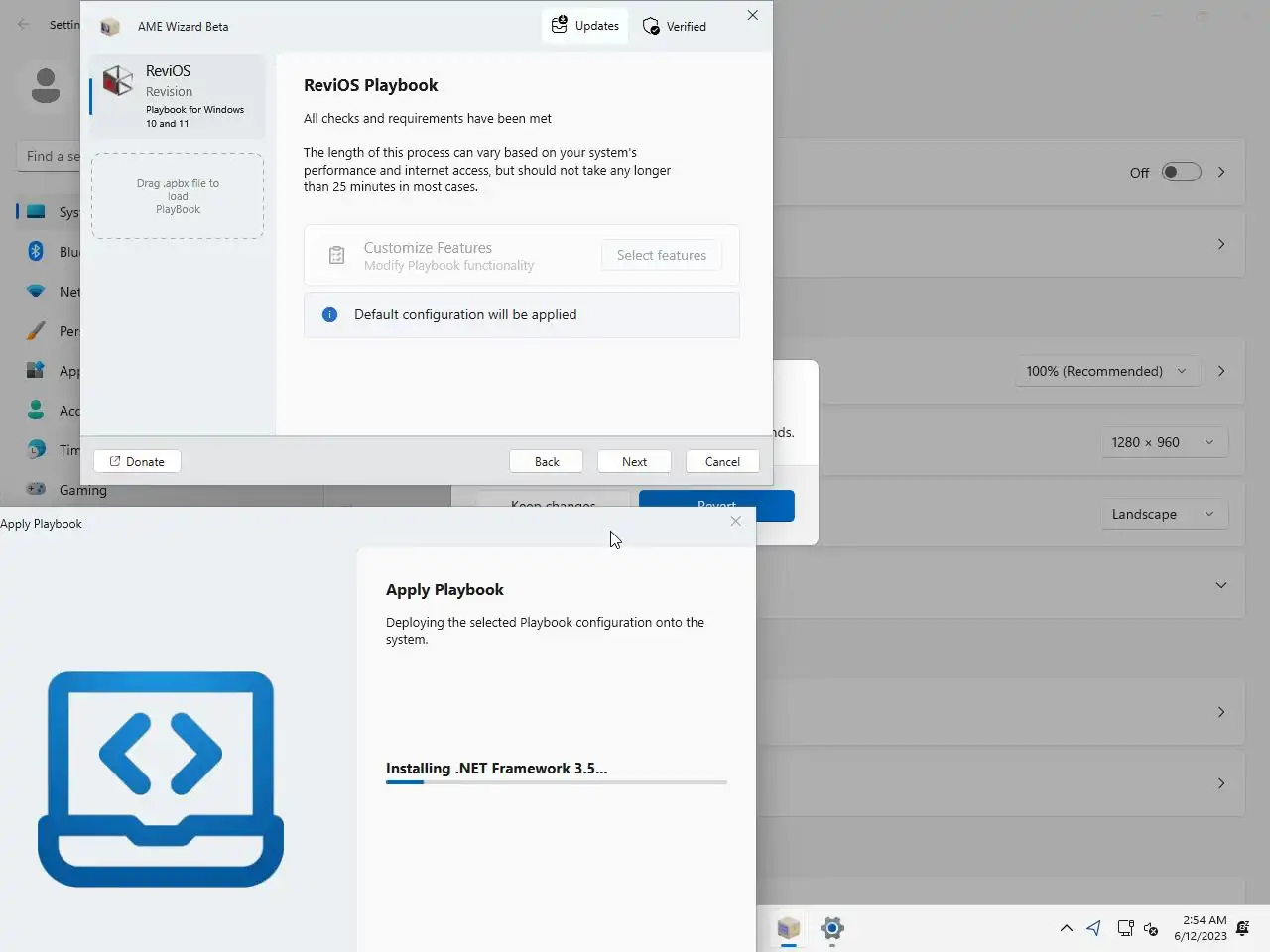The image size is (1270, 952).
Task: Close the Apply Playbook window
Action: [736, 521]
